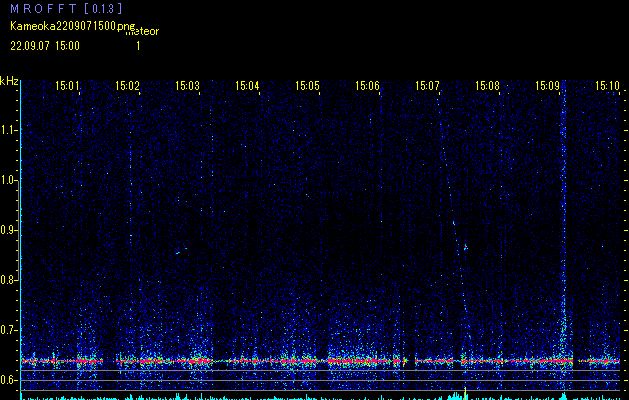This screenshot has width=629, height=400.
Task: Click the 1.0 kHz axis label
Action: (8, 180)
